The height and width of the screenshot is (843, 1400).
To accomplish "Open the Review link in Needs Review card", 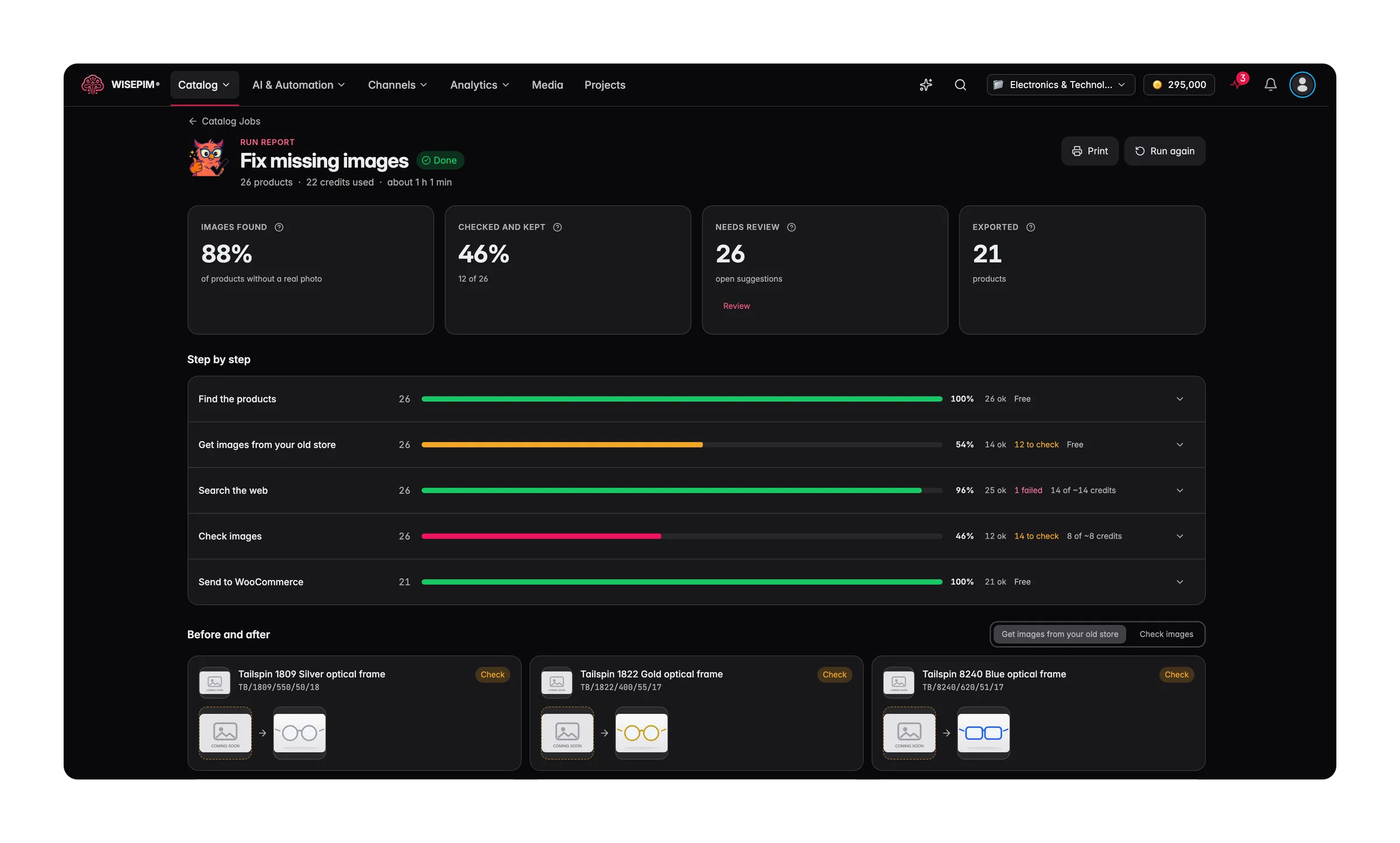I will point(736,306).
